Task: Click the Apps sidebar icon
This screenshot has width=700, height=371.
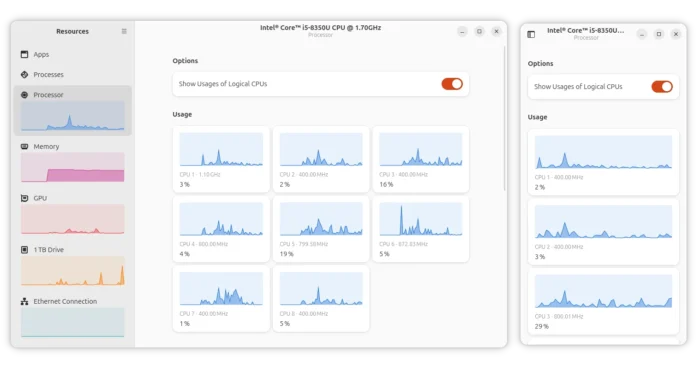Action: tap(25, 54)
